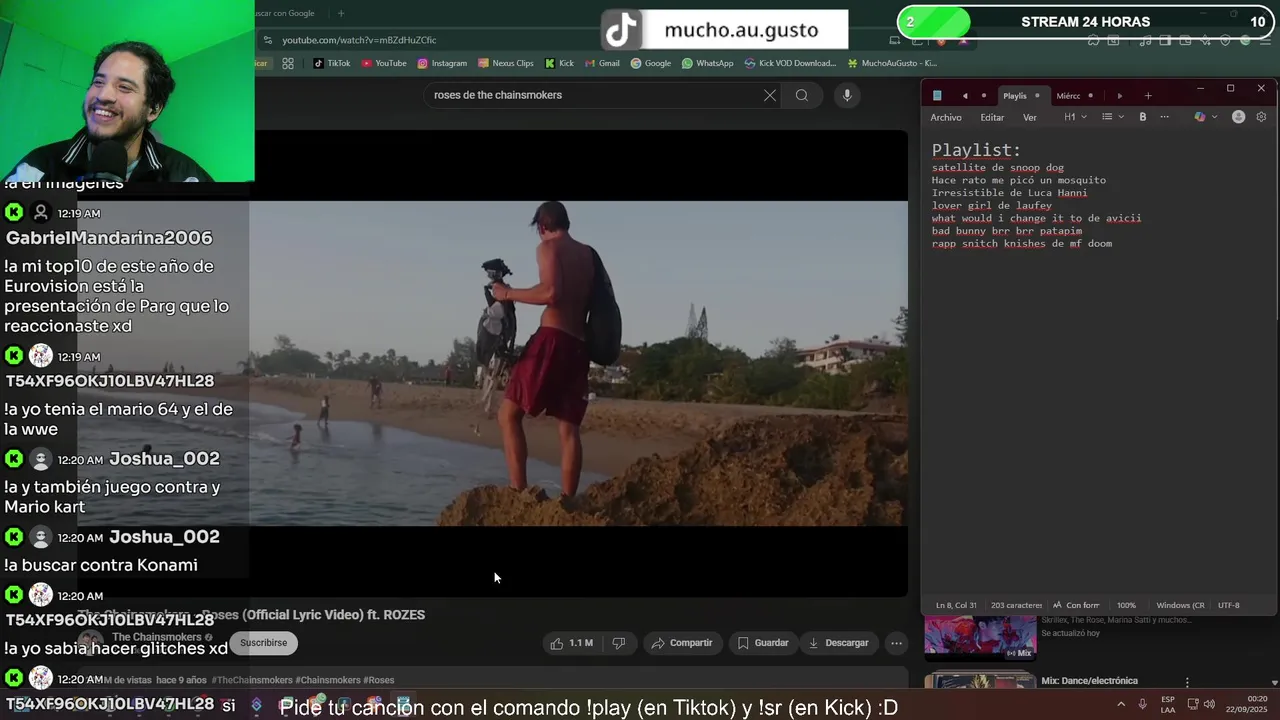This screenshot has height=720, width=1280.
Task: Open options for Mix: Dance/electrónica
Action: tap(1187, 682)
